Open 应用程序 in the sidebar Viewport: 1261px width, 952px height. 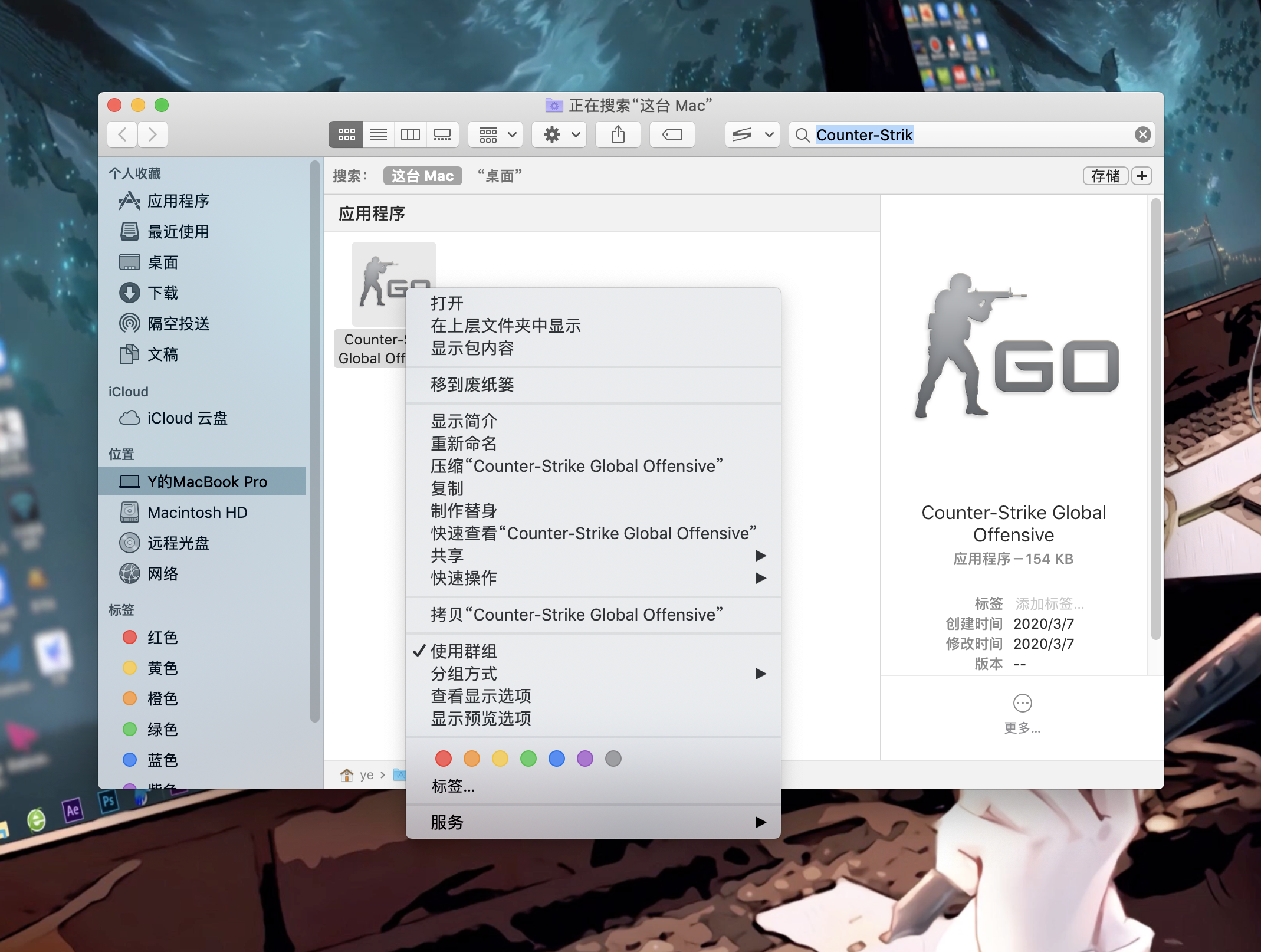coord(203,201)
